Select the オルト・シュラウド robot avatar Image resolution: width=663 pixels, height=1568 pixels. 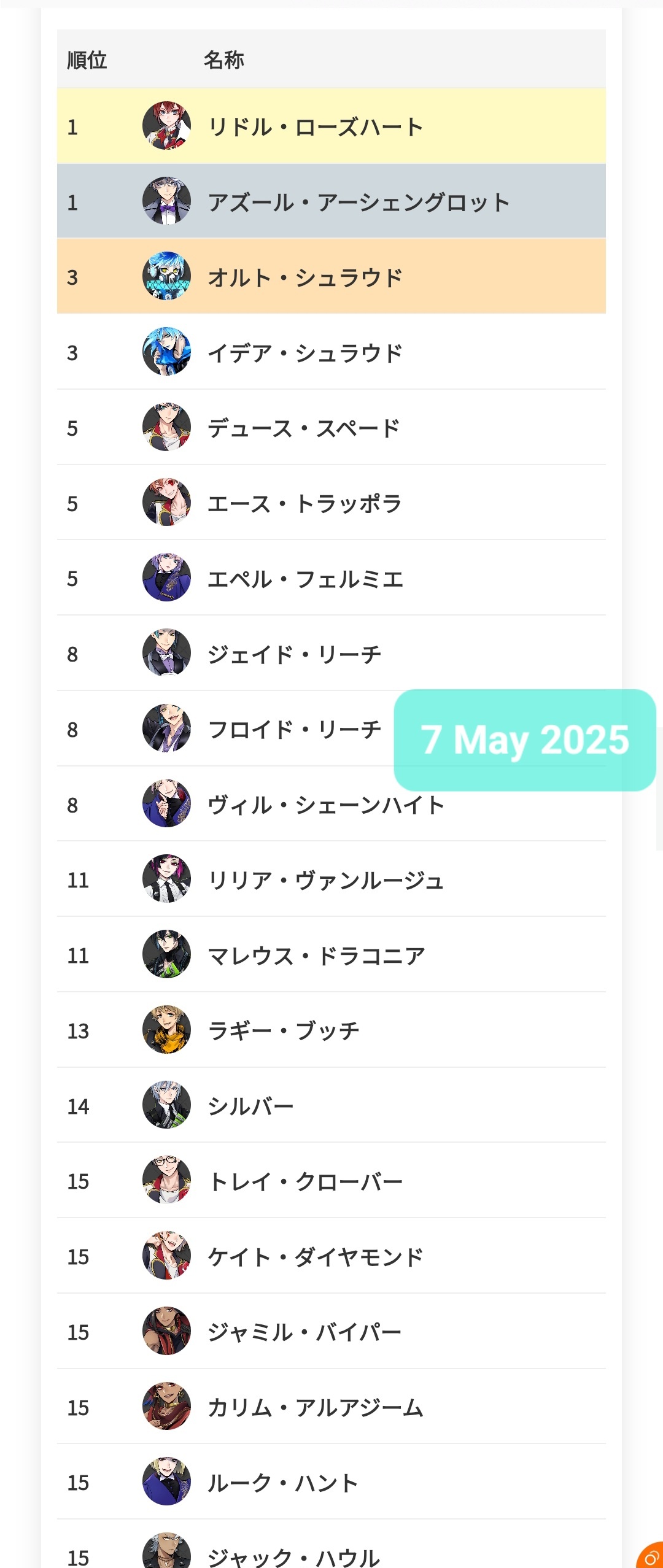tap(166, 276)
